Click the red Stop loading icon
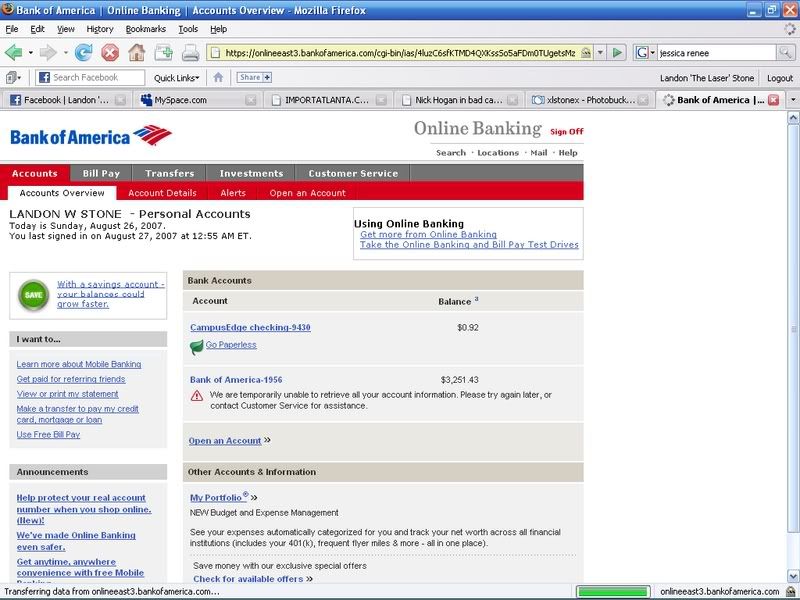Viewport: 800px width, 600px height. tap(109, 52)
